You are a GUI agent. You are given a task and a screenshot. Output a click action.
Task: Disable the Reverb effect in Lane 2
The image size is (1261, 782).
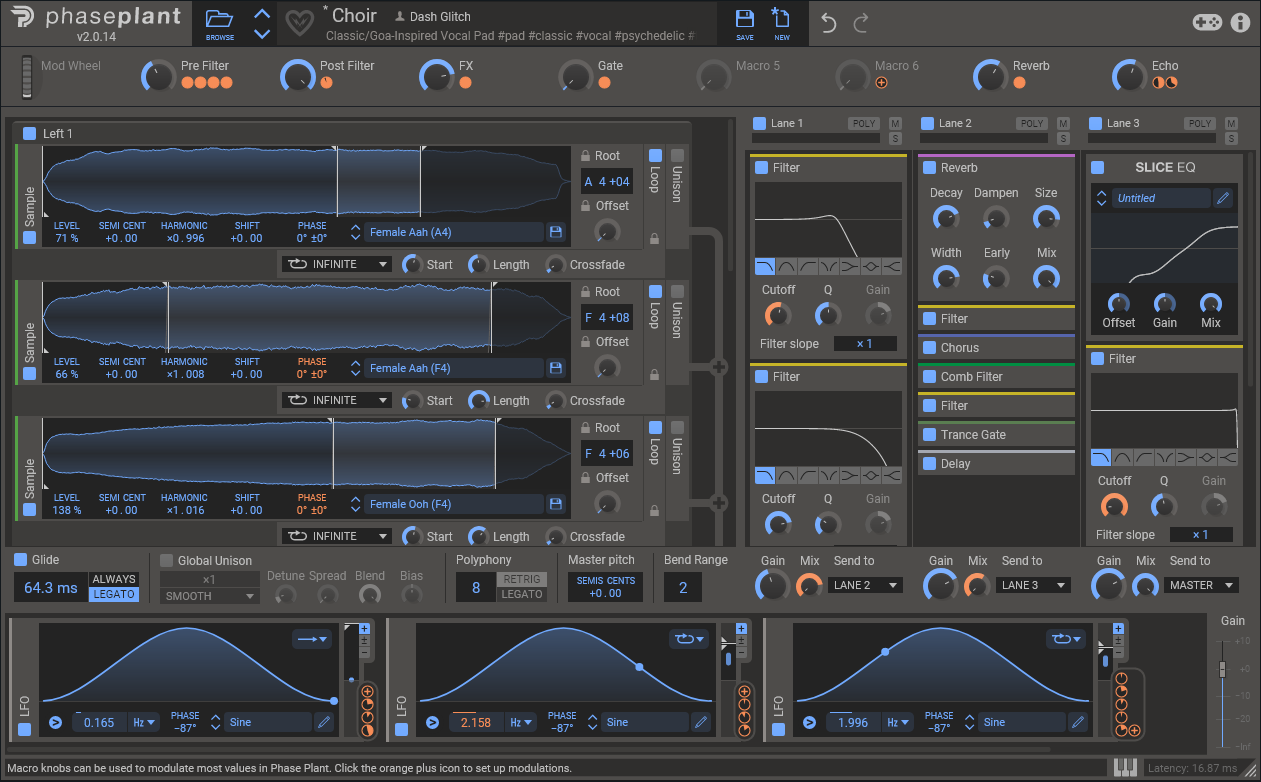pos(930,168)
